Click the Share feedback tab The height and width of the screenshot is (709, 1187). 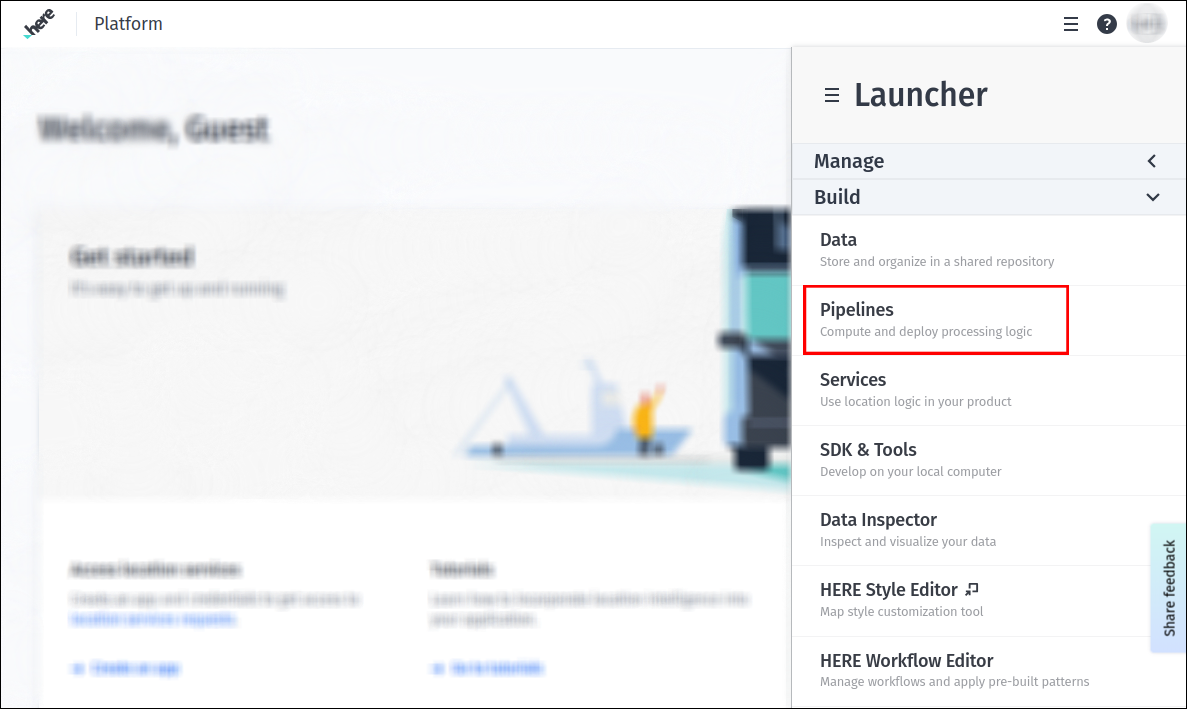coord(1168,588)
